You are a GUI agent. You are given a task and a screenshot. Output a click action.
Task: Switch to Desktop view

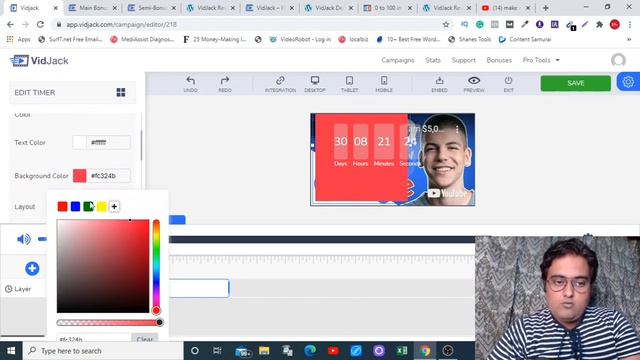tap(315, 84)
